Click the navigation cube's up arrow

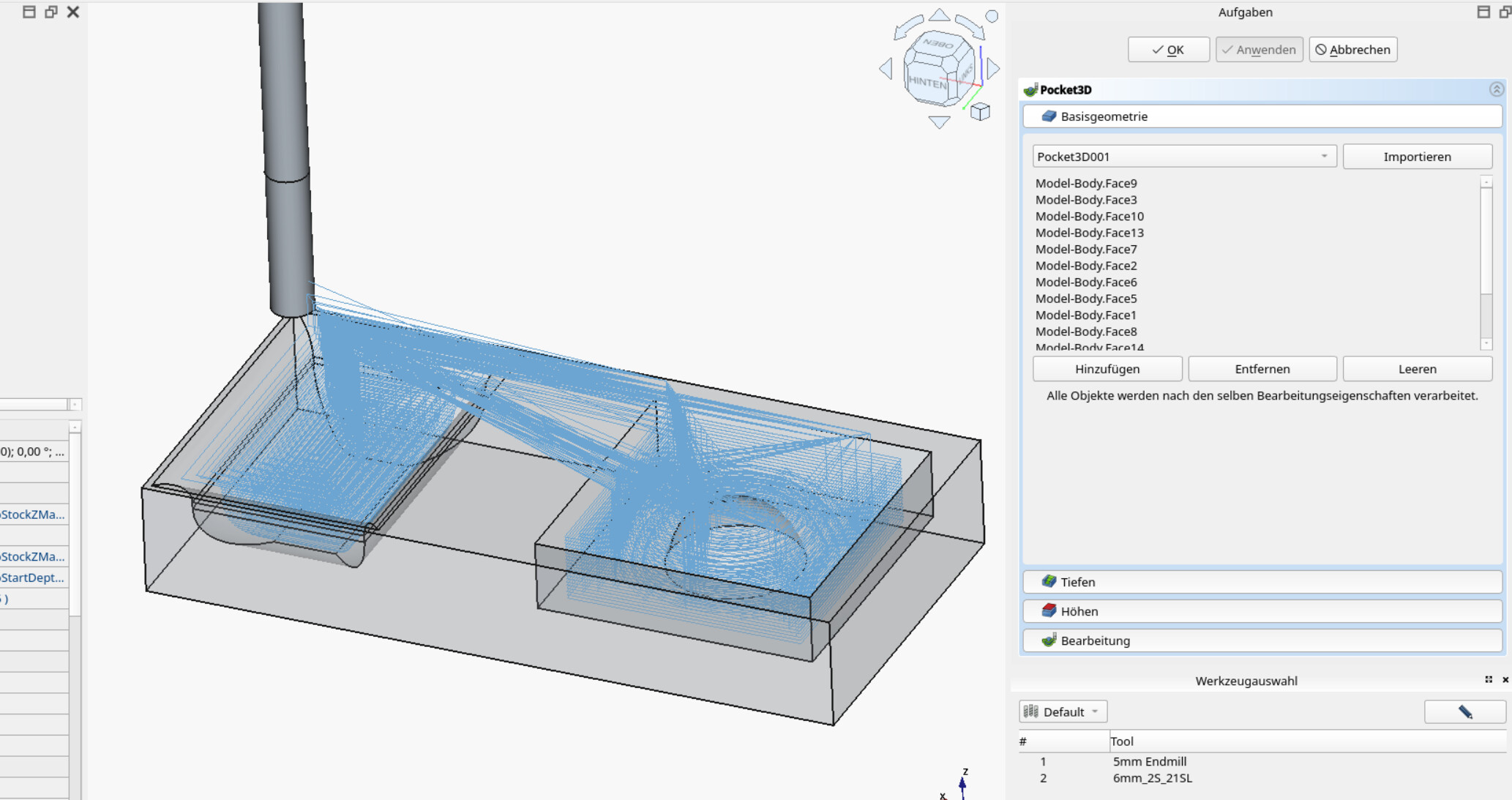click(x=939, y=15)
